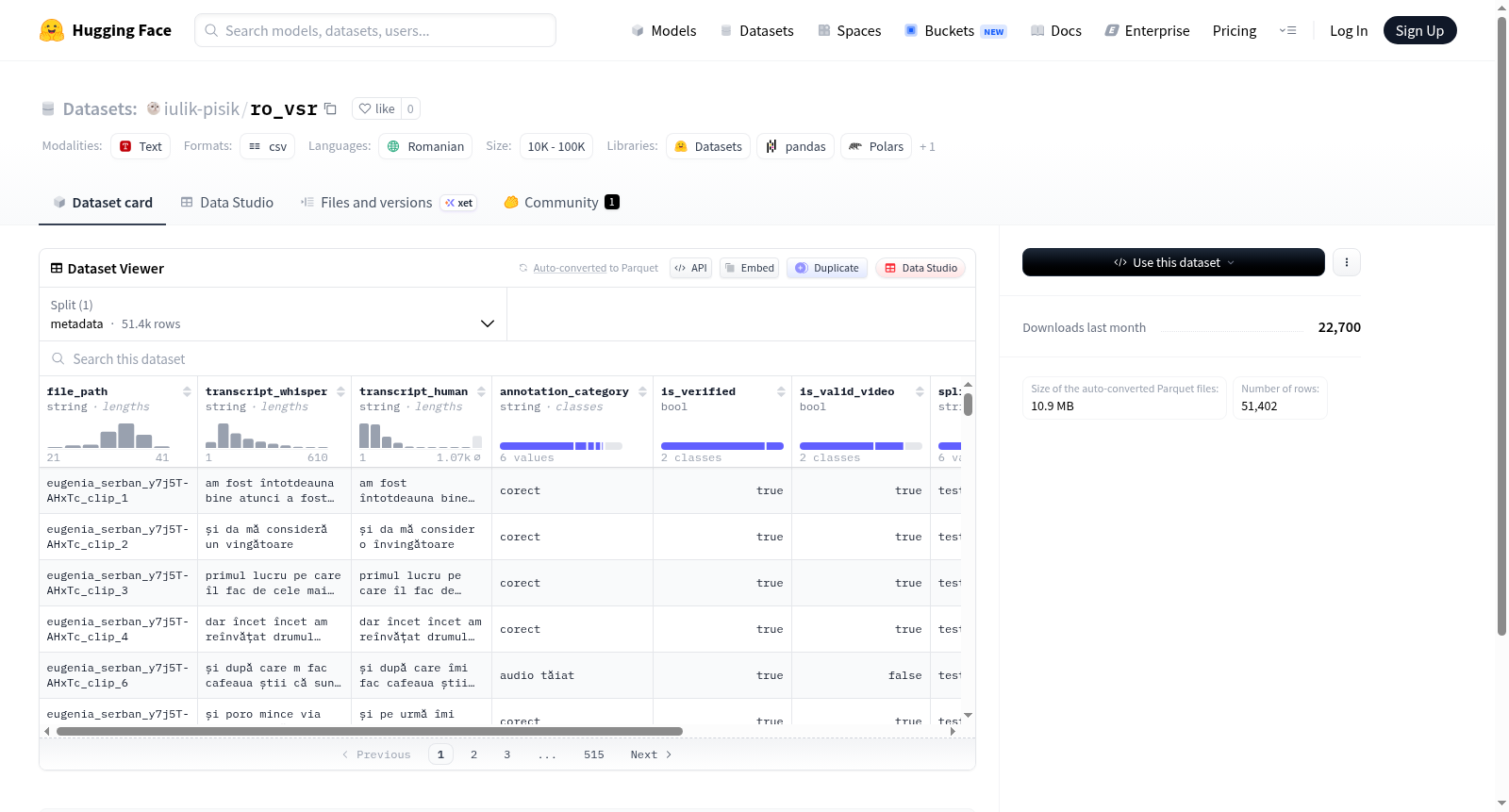Viewport: 1509px width, 812px height.
Task: Open Docs in the top navigation
Action: tap(1055, 30)
